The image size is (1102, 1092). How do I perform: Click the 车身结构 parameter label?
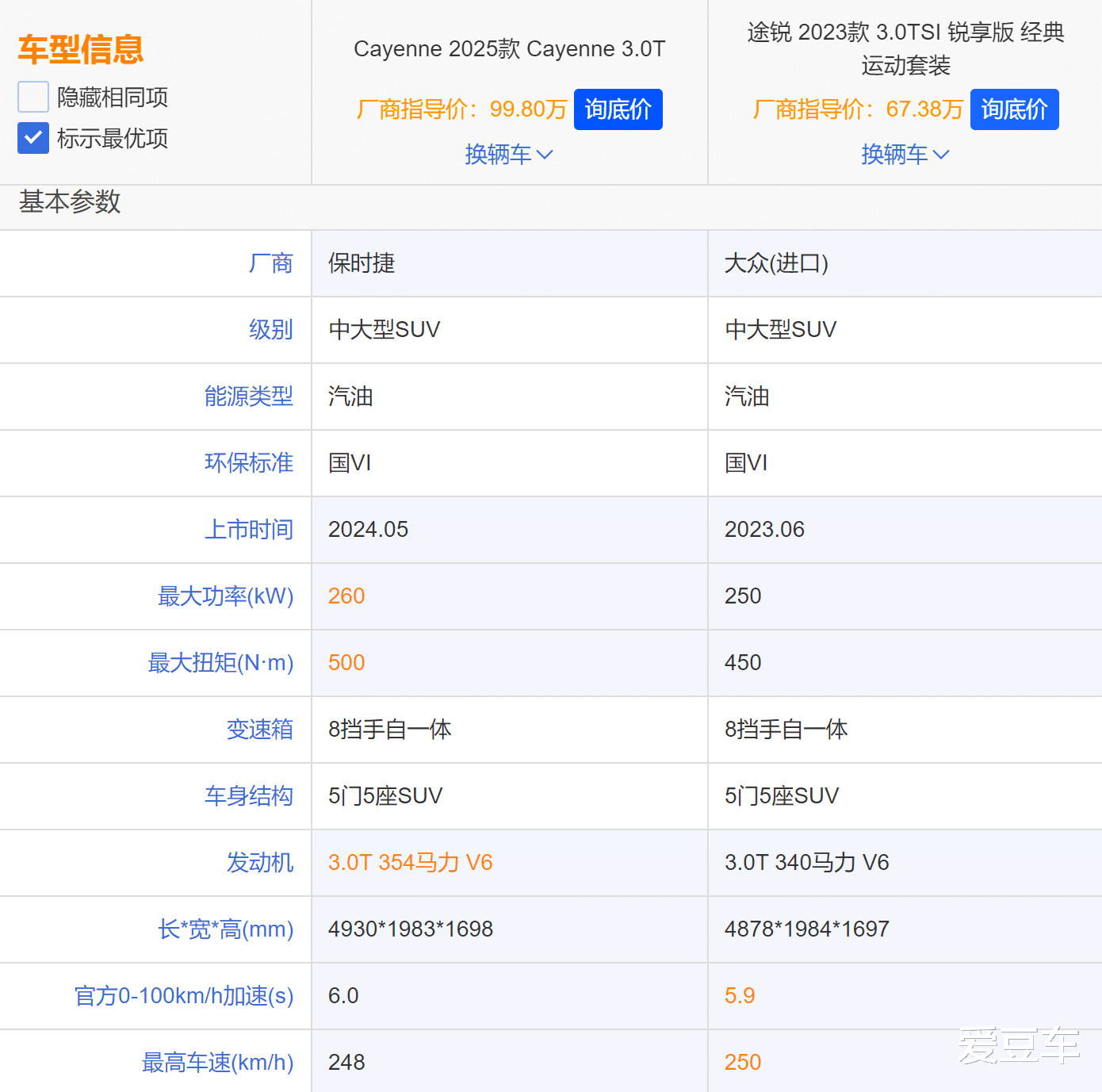pos(249,796)
